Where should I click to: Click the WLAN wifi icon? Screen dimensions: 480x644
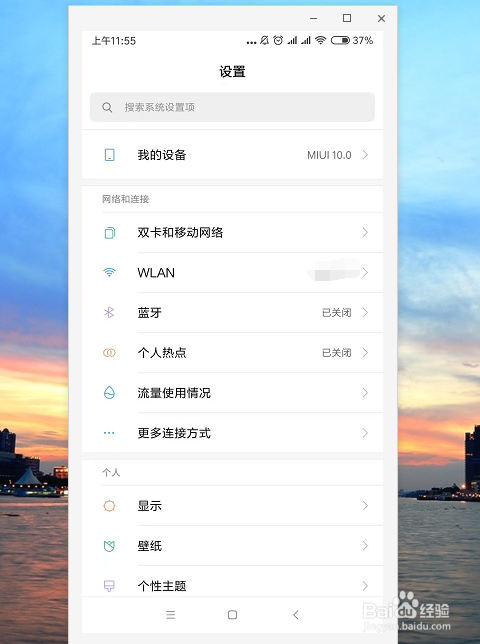[x=109, y=272]
